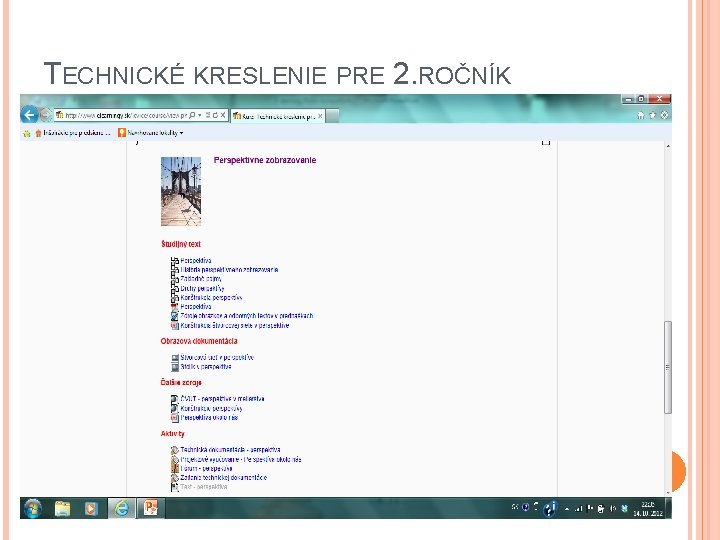Open Technická dokumentácia - perspektíva activity

[x=230, y=450]
